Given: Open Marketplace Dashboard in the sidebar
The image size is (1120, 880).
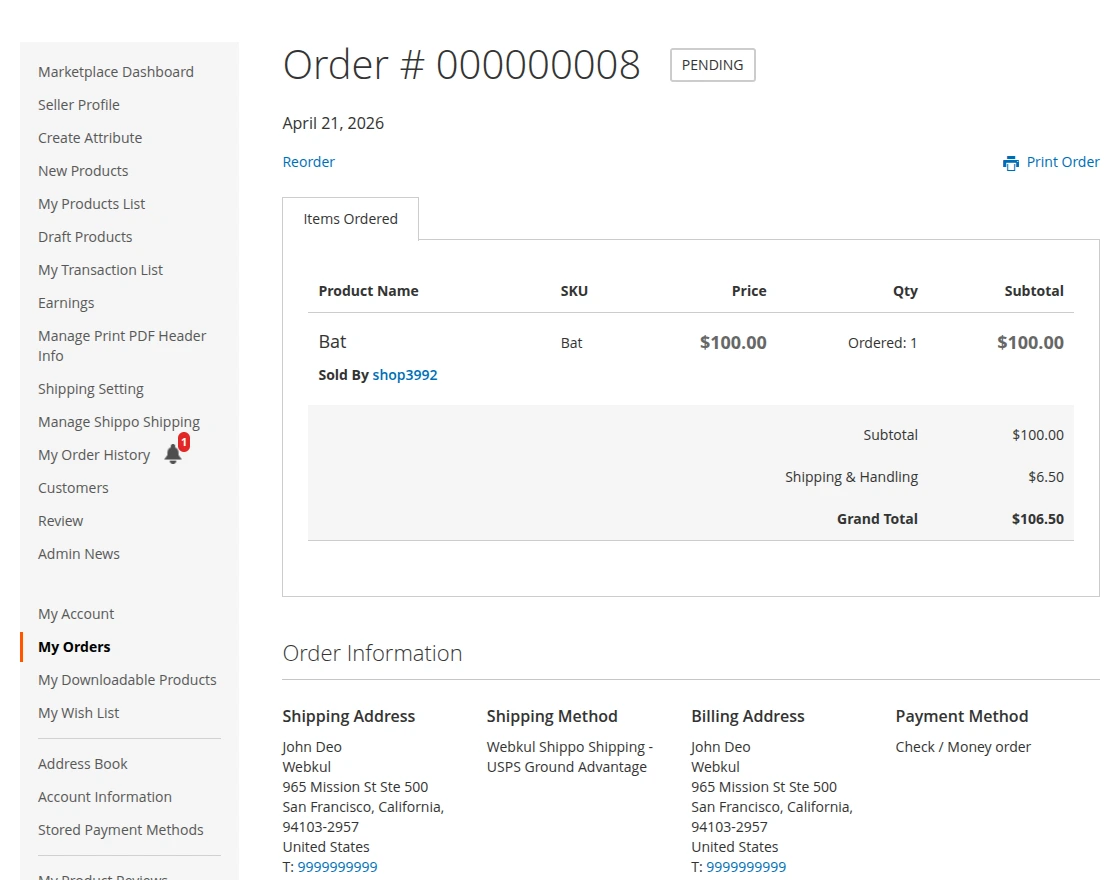Looking at the screenshot, I should [116, 72].
